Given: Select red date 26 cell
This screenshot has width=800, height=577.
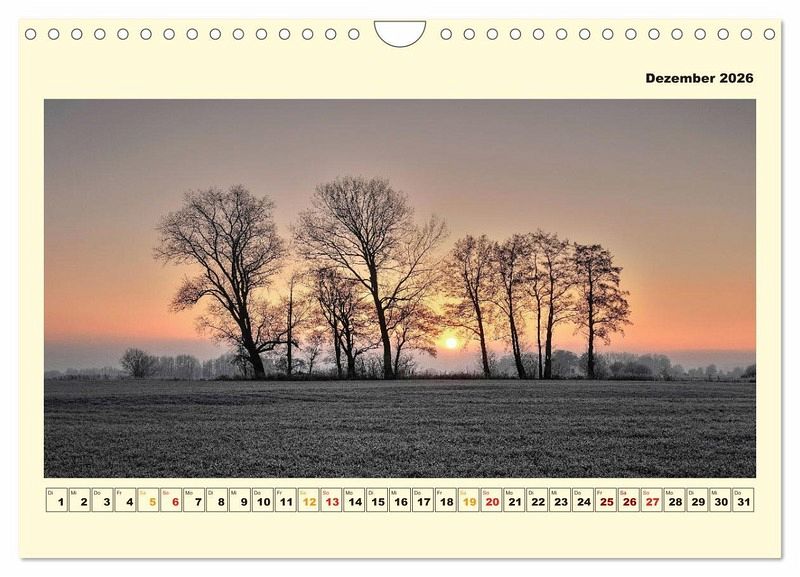Looking at the screenshot, I should (x=629, y=500).
